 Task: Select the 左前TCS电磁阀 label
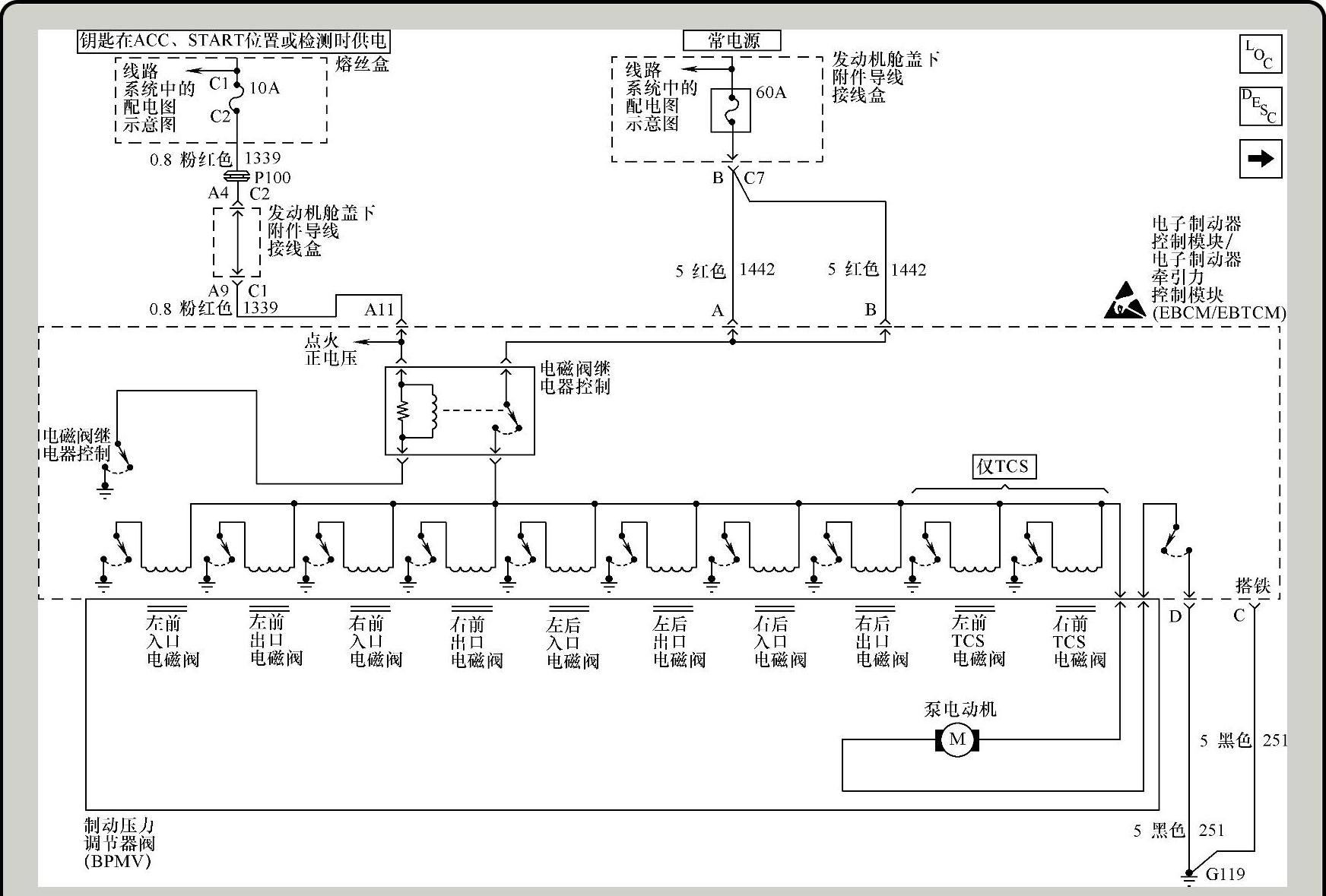[x=979, y=641]
